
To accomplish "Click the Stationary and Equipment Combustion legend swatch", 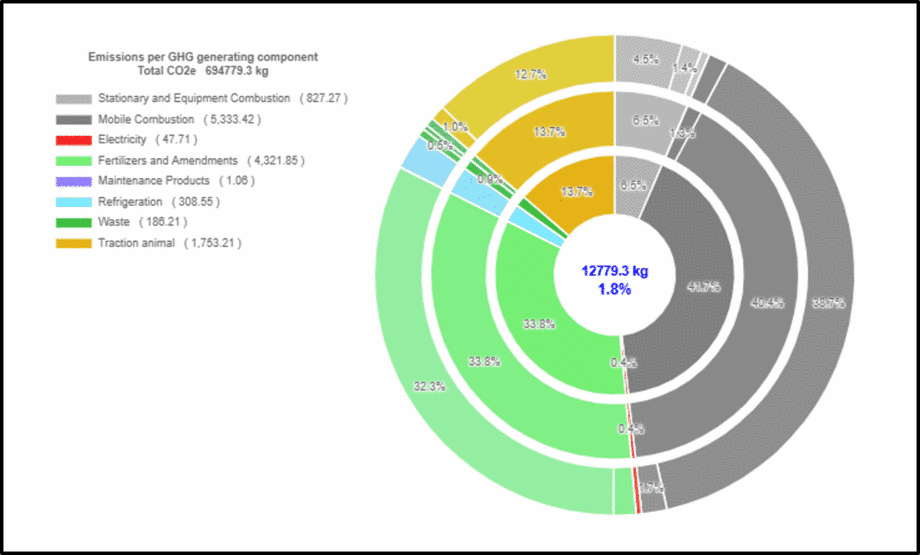I will pos(75,99).
